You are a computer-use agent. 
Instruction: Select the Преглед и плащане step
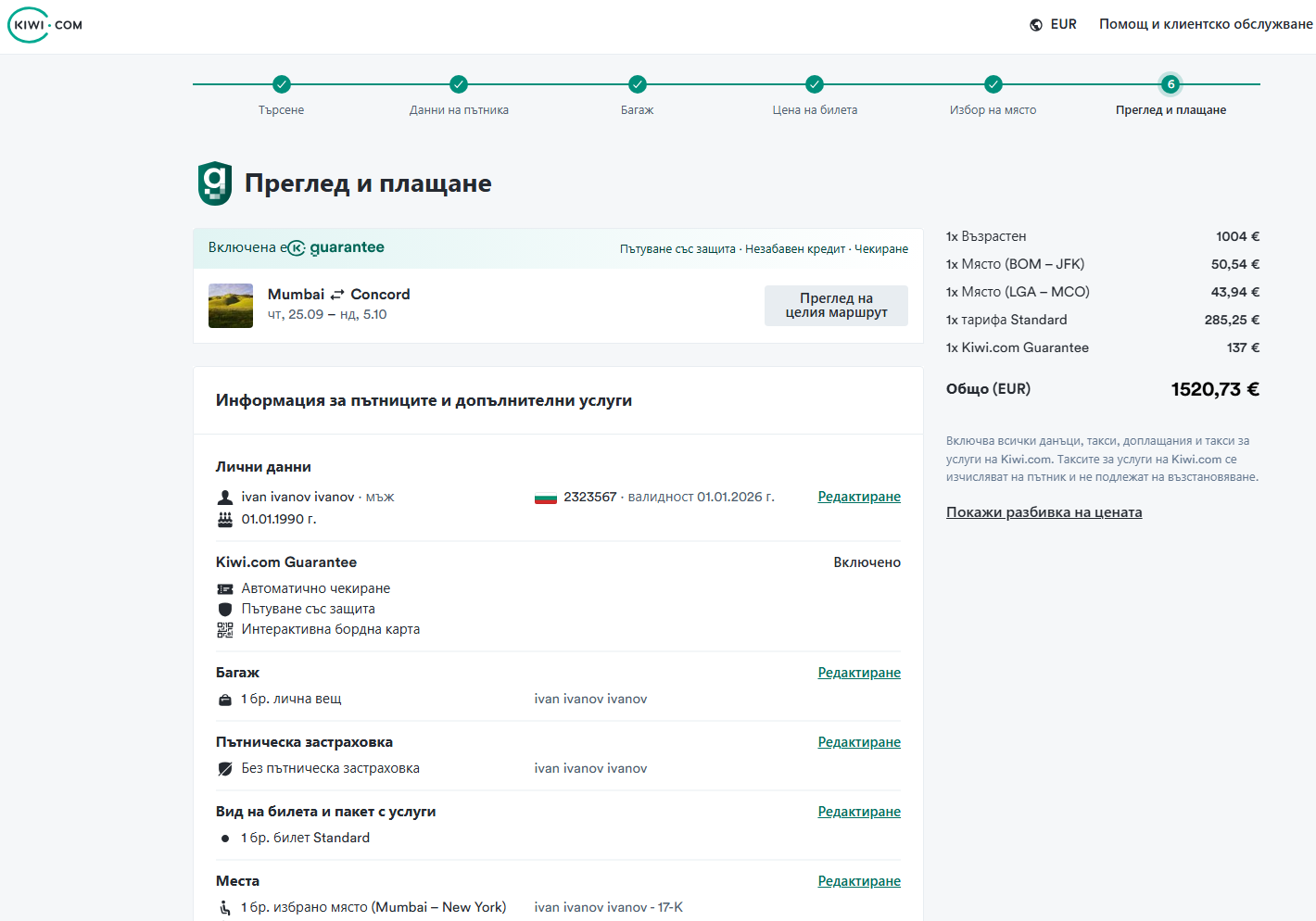(x=1171, y=110)
